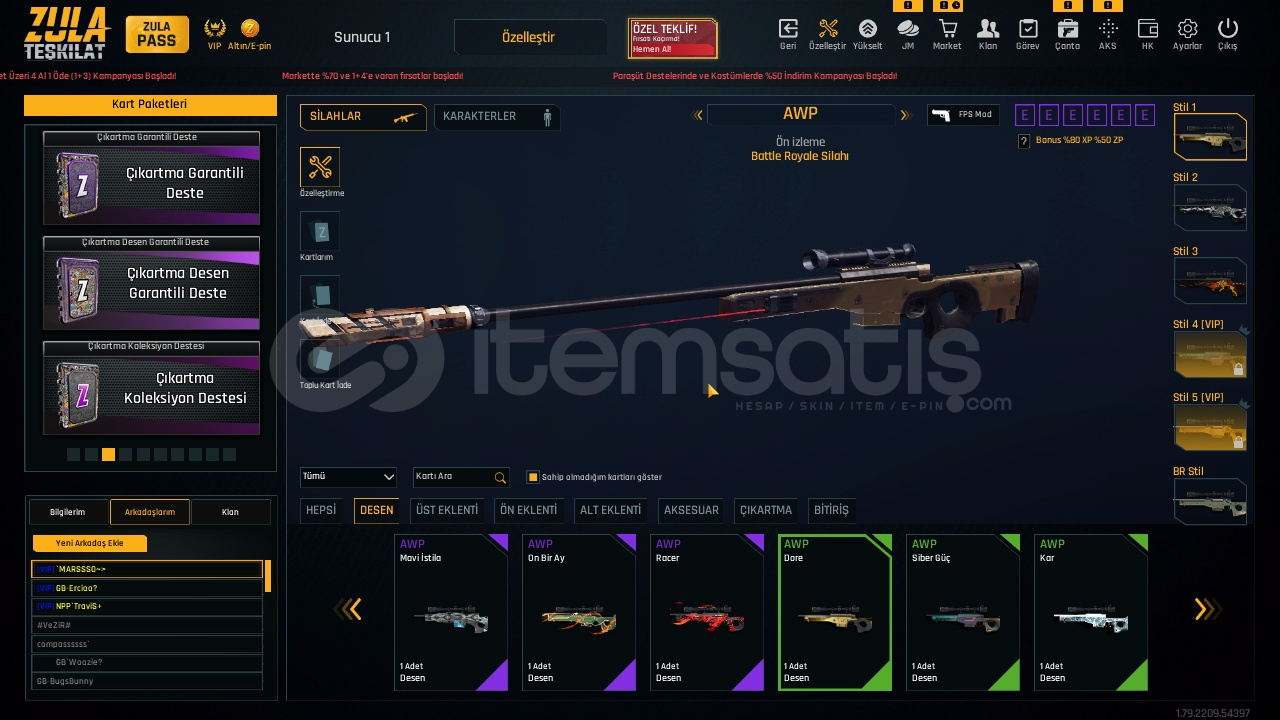Open ÖZEL TEKLİF offer banner
Viewport: 1280px width, 720px height.
point(673,38)
